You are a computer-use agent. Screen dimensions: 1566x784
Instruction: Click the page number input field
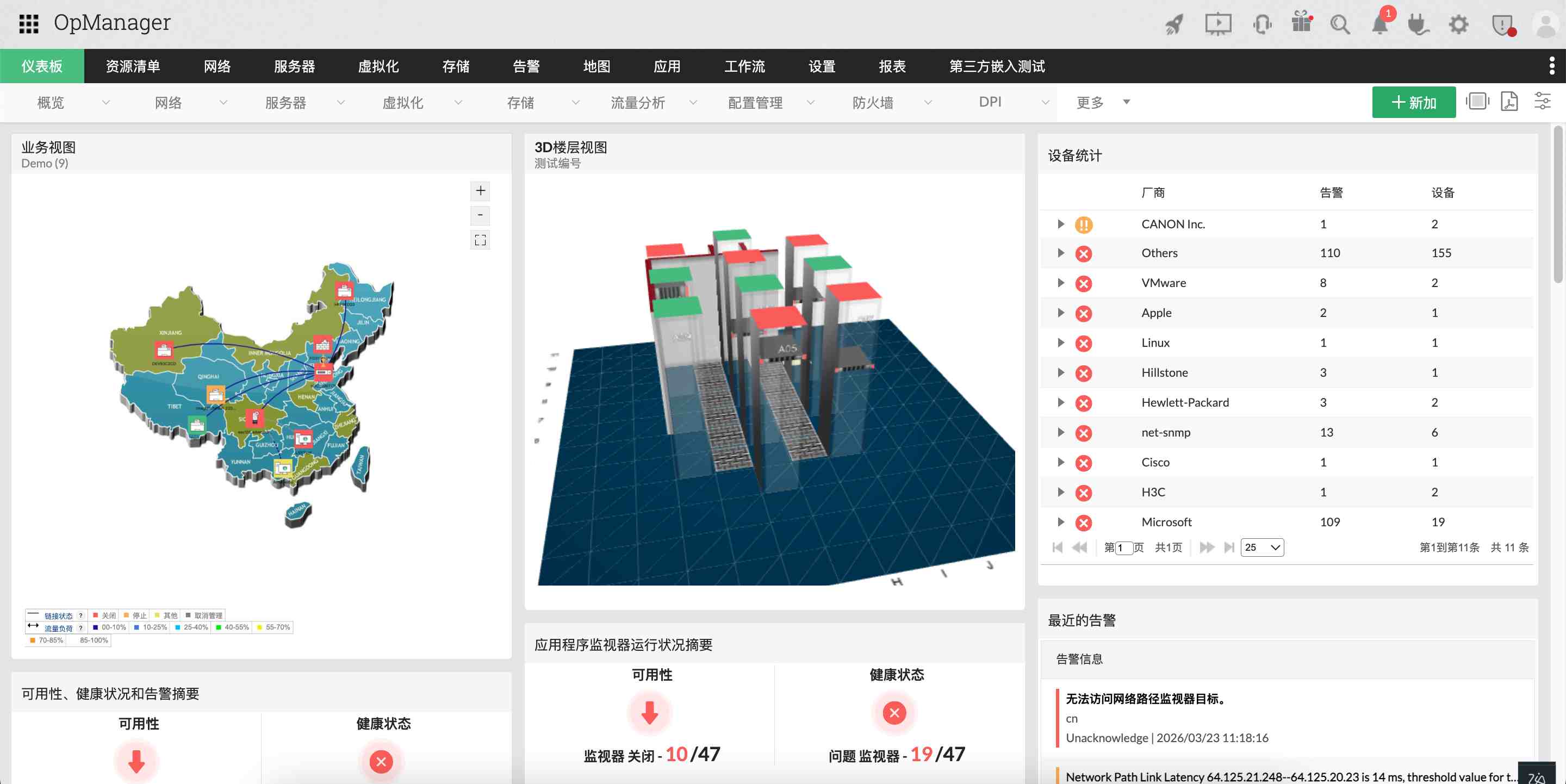(1125, 547)
